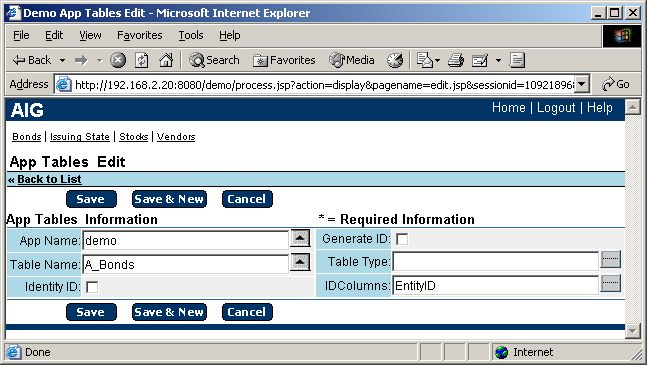Click the Edit page toolbar icon
The width and height of the screenshot is (647, 365).
point(479,60)
